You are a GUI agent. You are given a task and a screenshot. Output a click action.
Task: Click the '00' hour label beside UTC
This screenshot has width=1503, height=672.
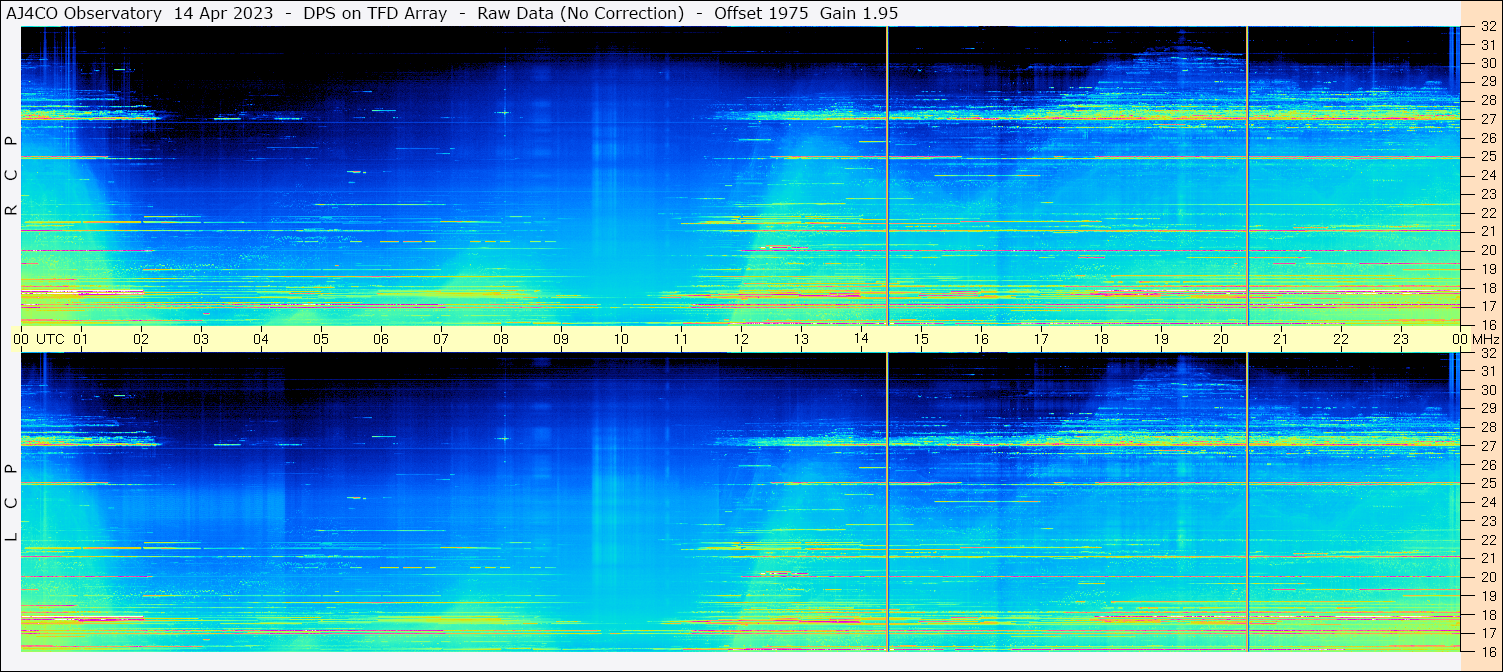[21, 339]
